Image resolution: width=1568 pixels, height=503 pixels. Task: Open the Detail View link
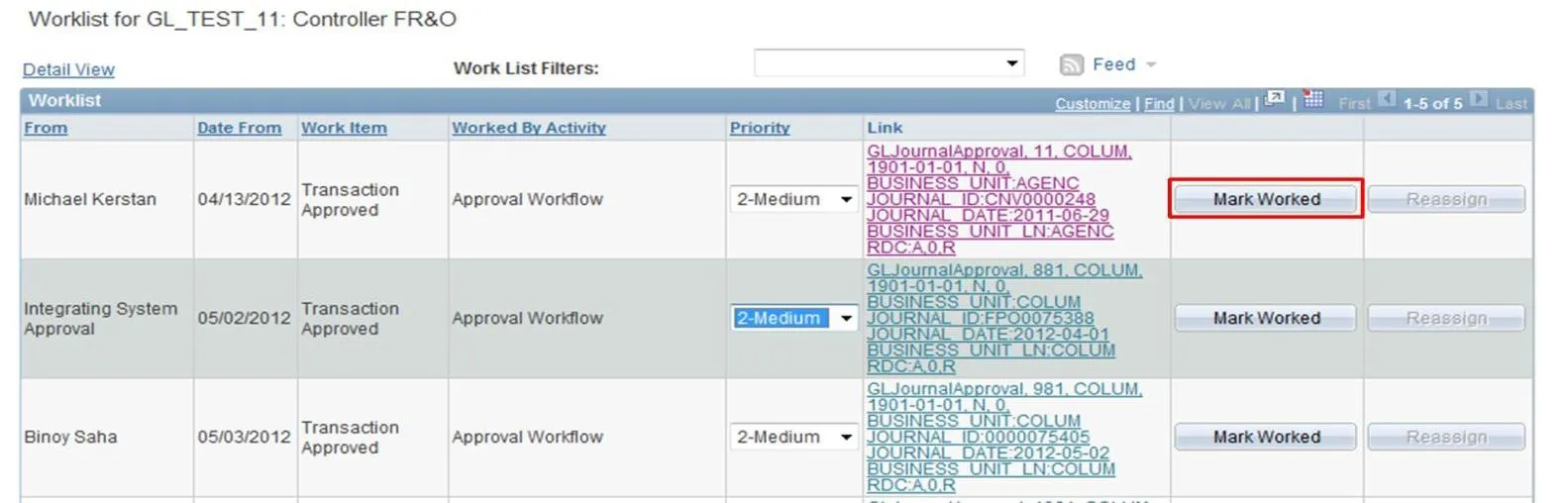68,69
